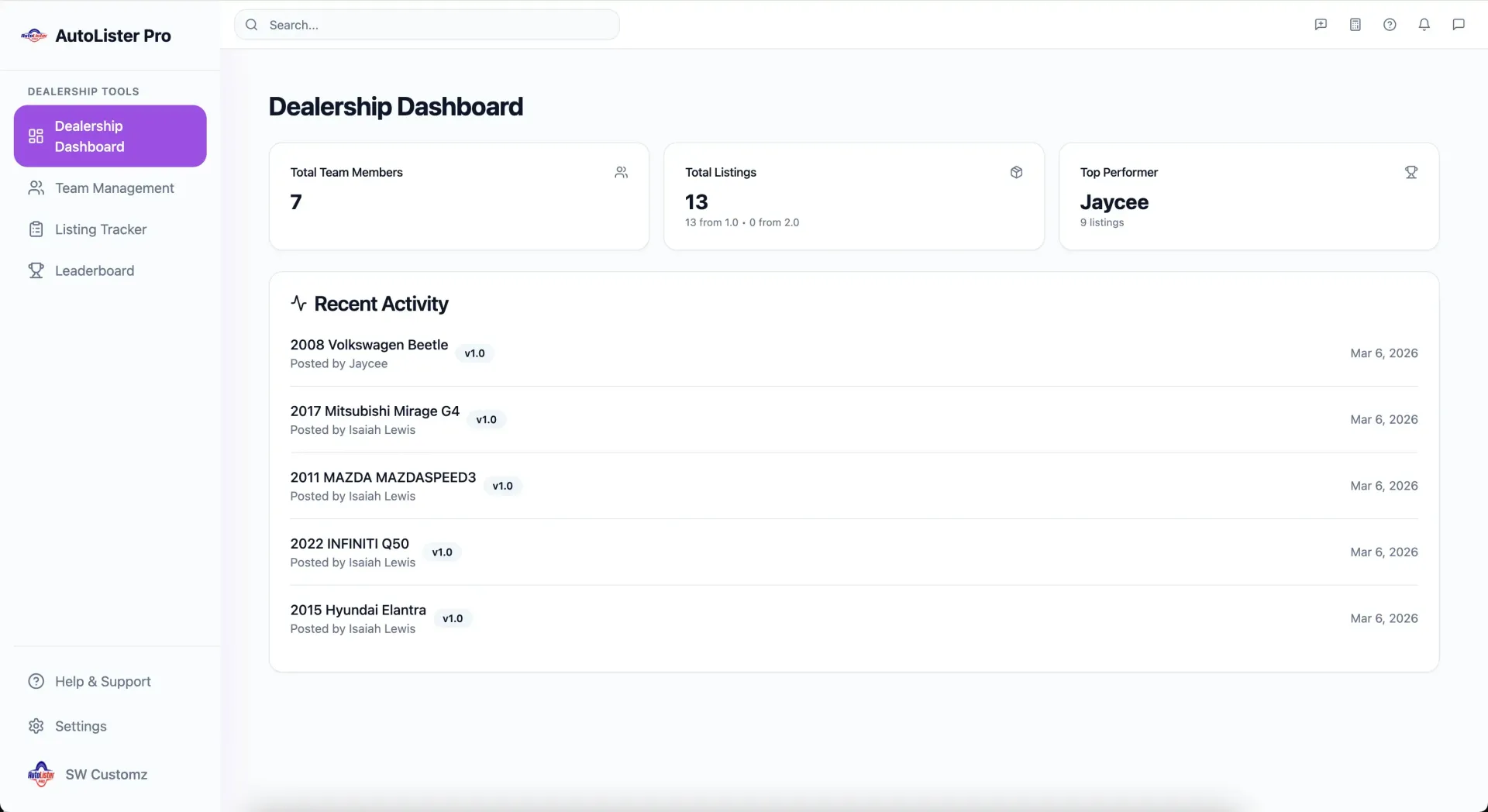Select the 2017 Mitsubishi Mirage G4 entry

click(854, 419)
